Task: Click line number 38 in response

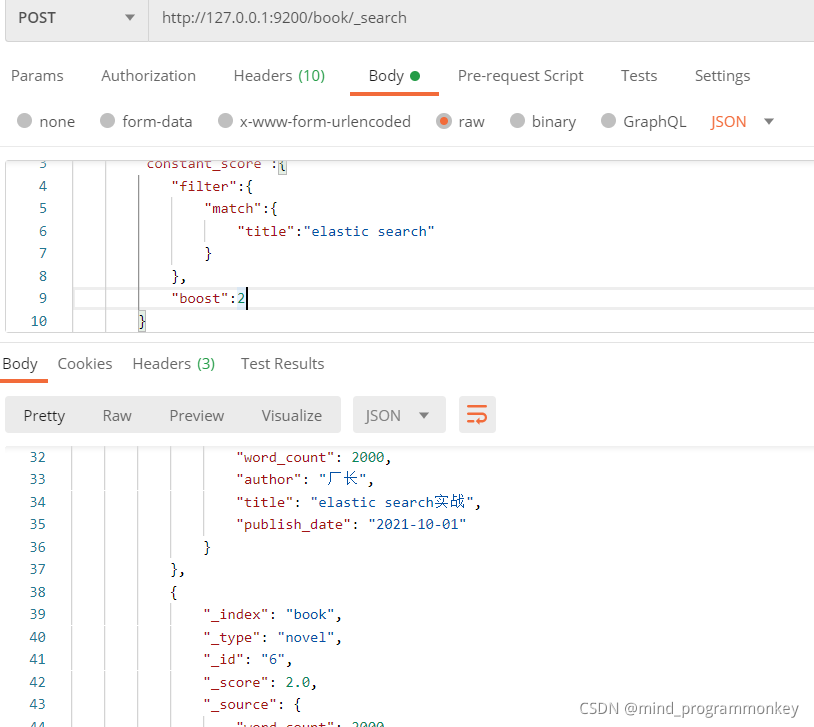Action: 37,592
